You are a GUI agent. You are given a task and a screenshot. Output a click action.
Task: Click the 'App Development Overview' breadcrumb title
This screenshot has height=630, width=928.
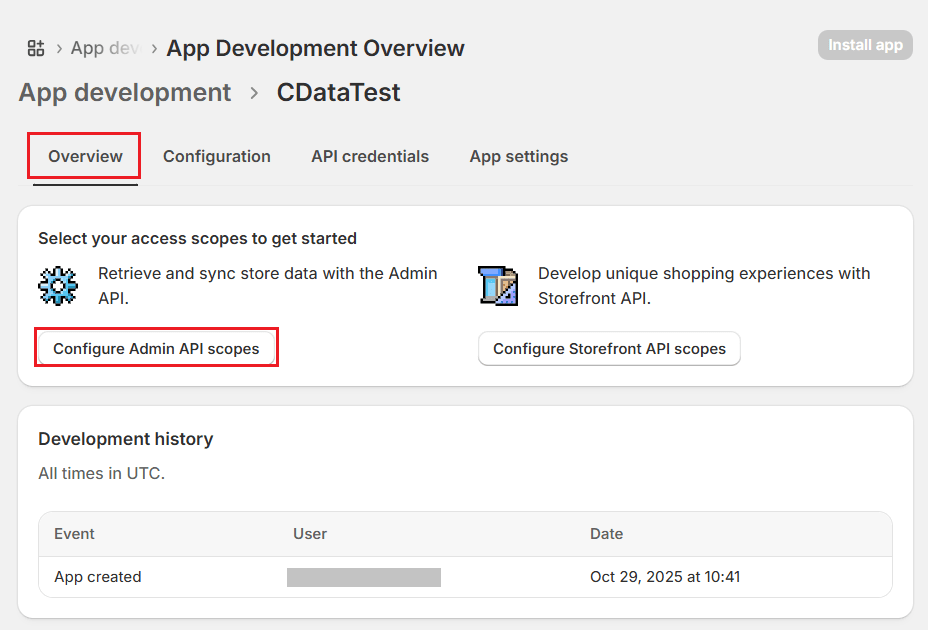click(x=315, y=48)
